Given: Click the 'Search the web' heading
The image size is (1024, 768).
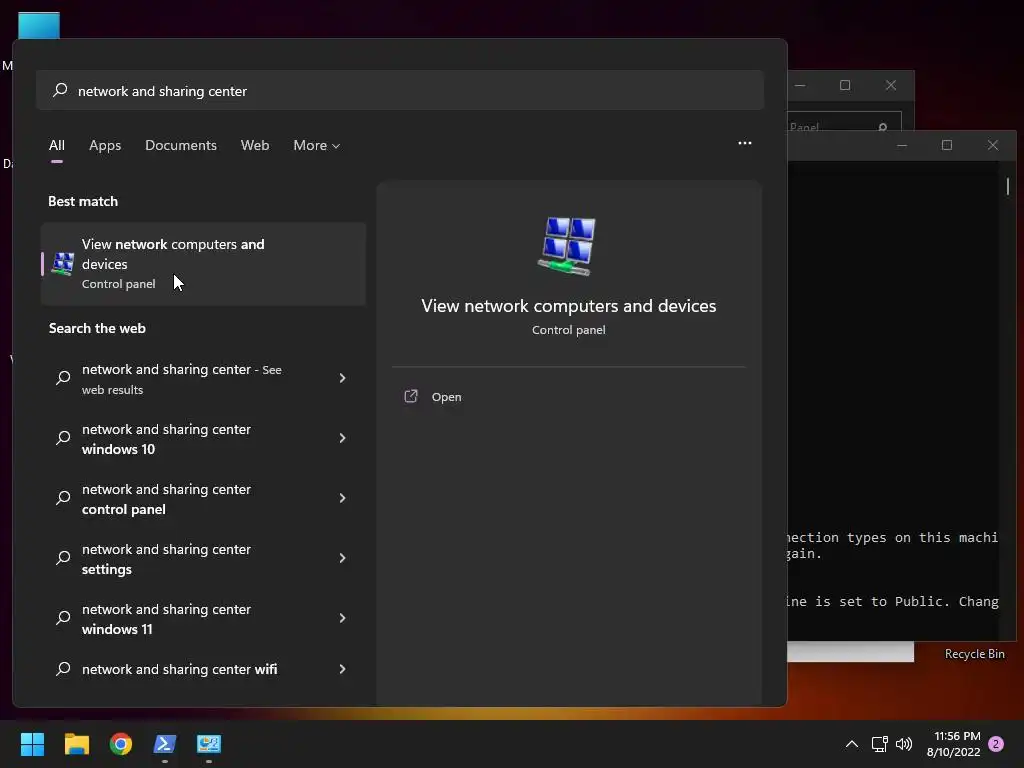Looking at the screenshot, I should pos(97,328).
